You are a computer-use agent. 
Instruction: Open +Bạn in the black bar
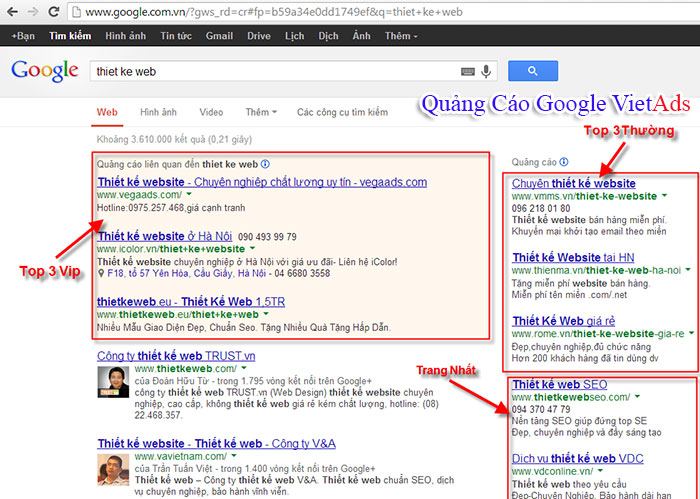[x=23, y=36]
